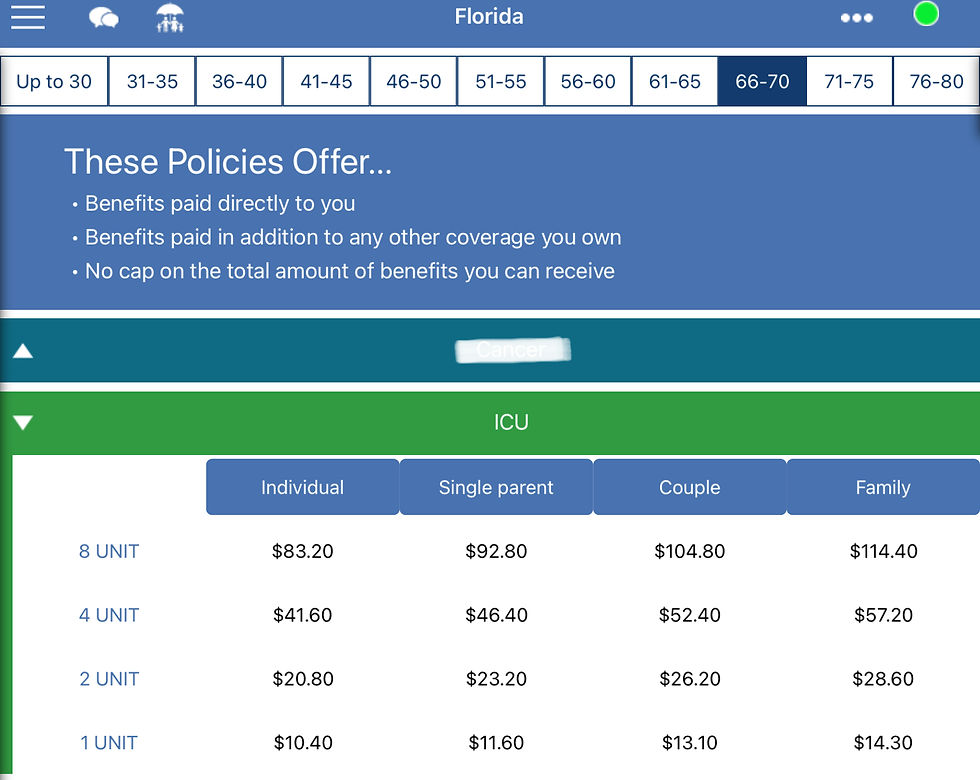The image size is (980, 780).
Task: Select the 46-50 age bracket
Action: [x=414, y=82]
